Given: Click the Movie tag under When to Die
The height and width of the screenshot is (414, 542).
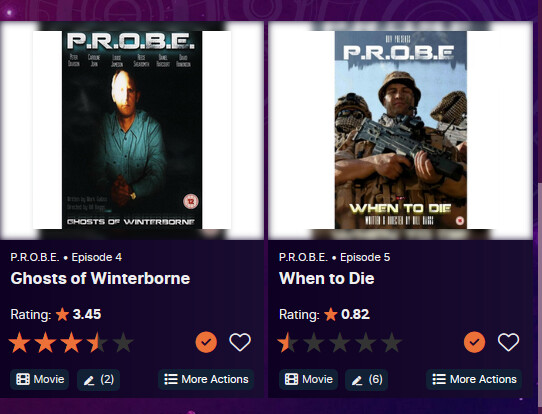Looking at the screenshot, I should pyautogui.click(x=308, y=379).
